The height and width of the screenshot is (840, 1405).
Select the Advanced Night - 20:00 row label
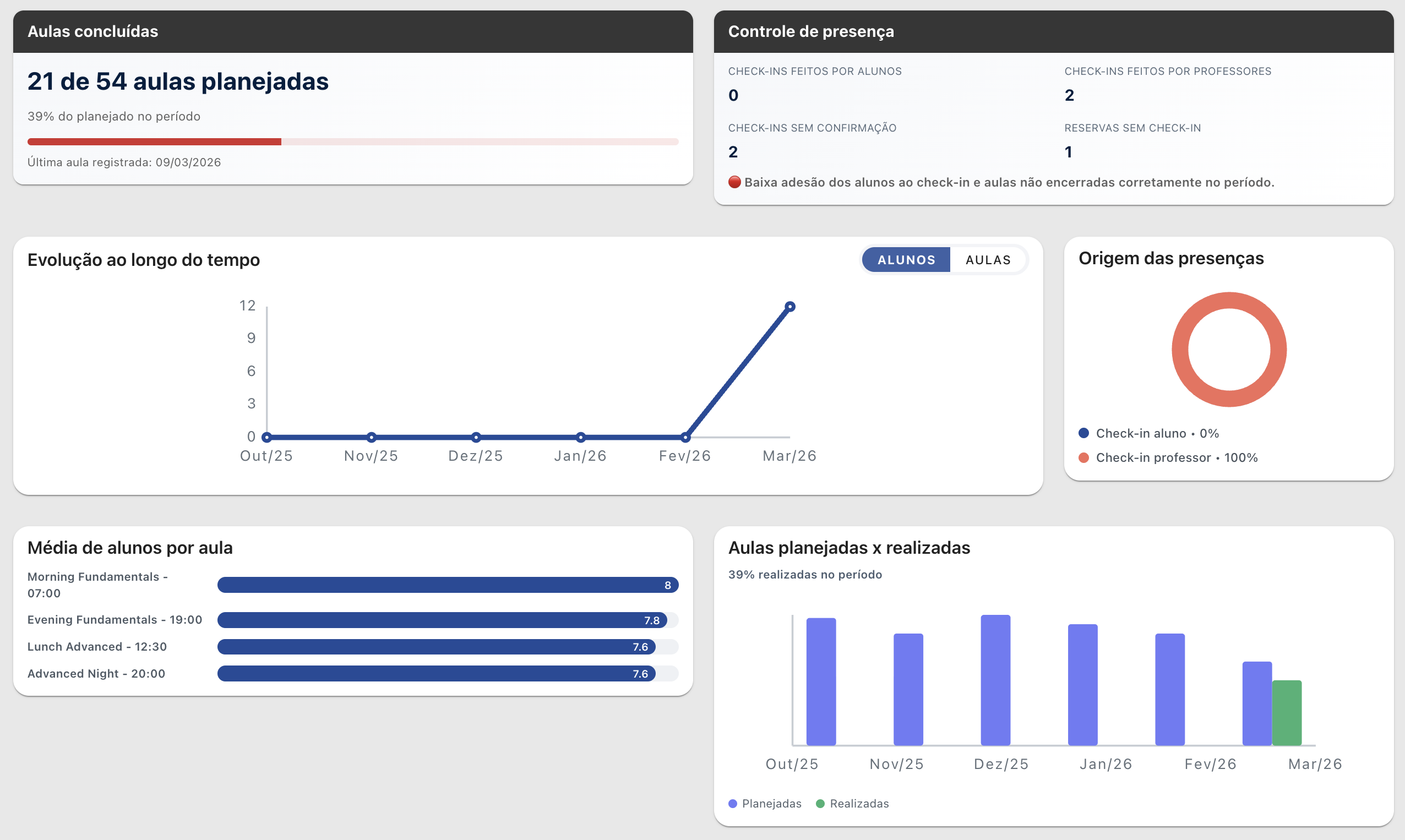click(96, 674)
